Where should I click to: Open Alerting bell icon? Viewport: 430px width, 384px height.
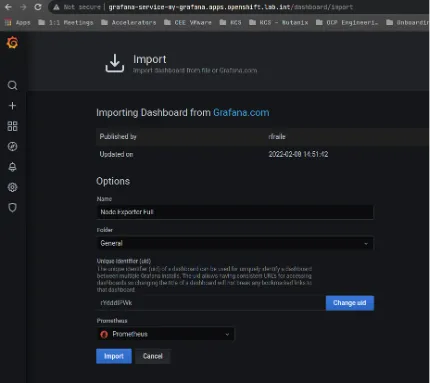(12, 167)
